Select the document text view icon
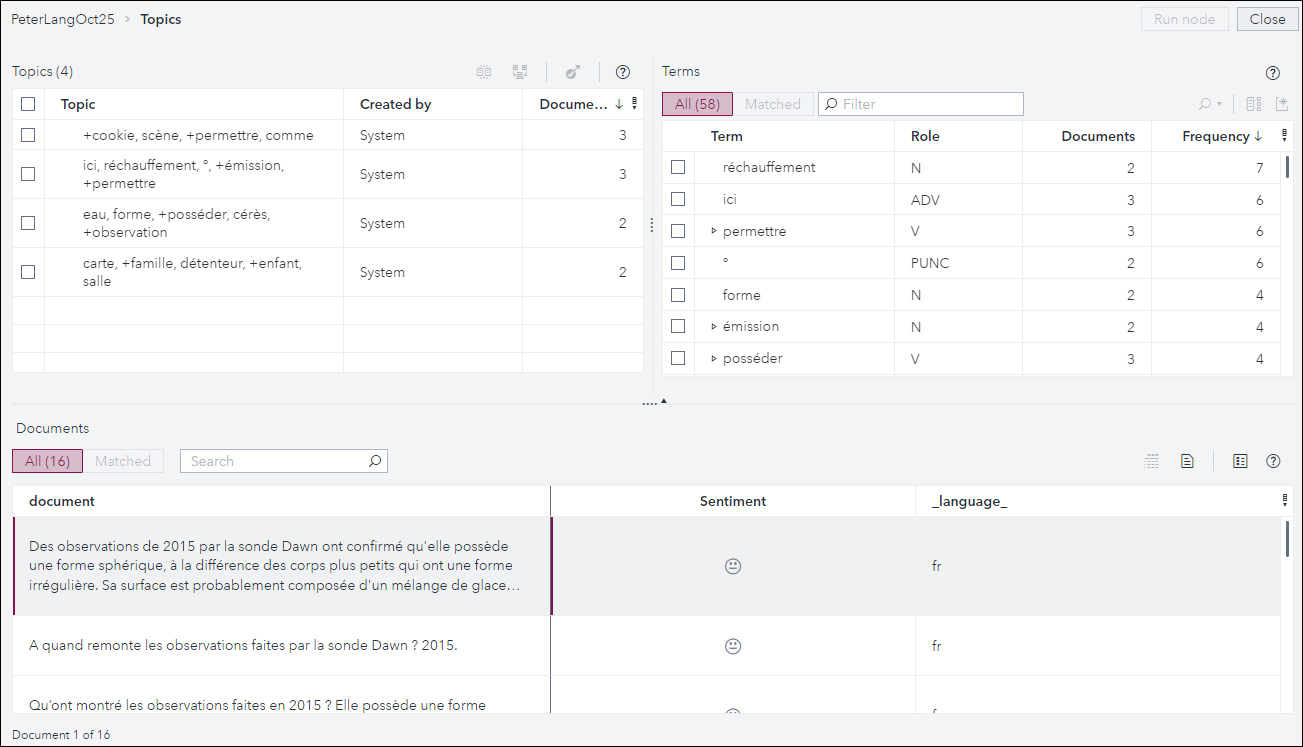1303x747 pixels. tap(1187, 461)
